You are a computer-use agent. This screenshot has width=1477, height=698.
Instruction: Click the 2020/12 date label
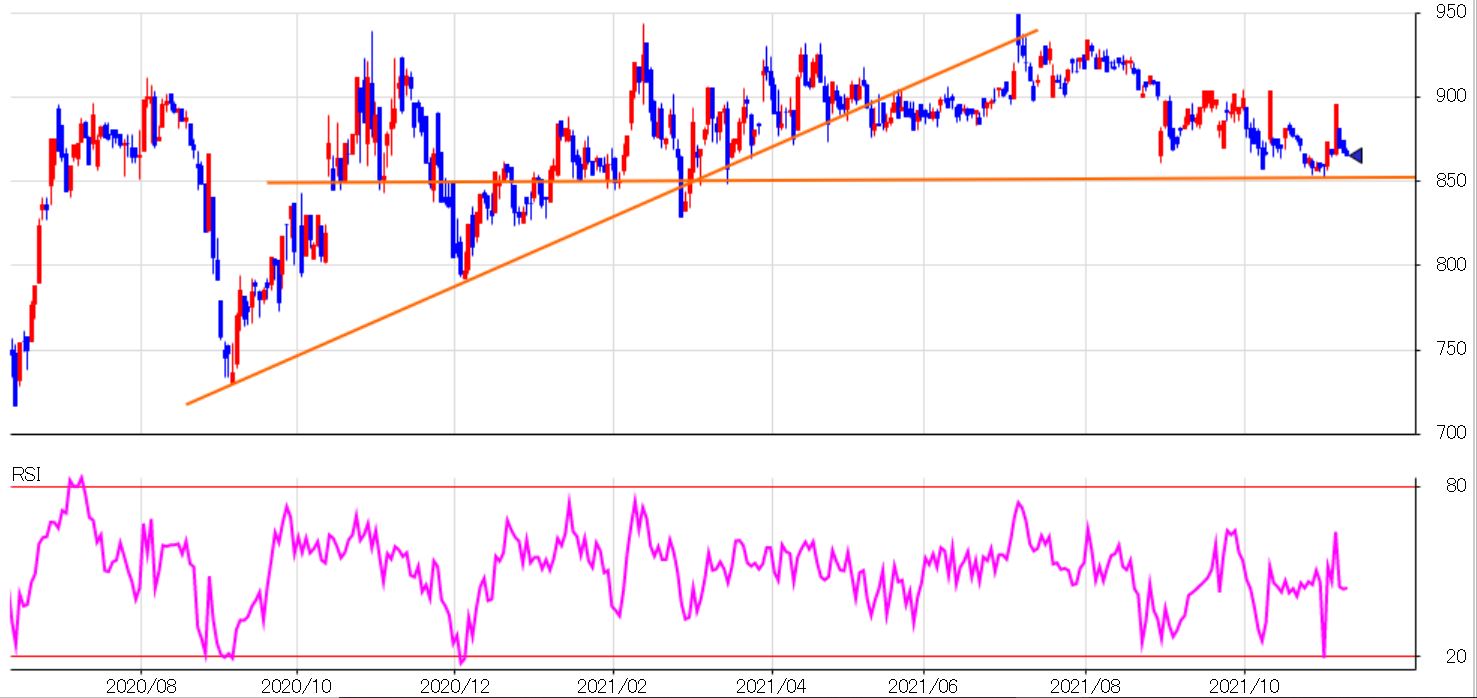click(x=455, y=686)
